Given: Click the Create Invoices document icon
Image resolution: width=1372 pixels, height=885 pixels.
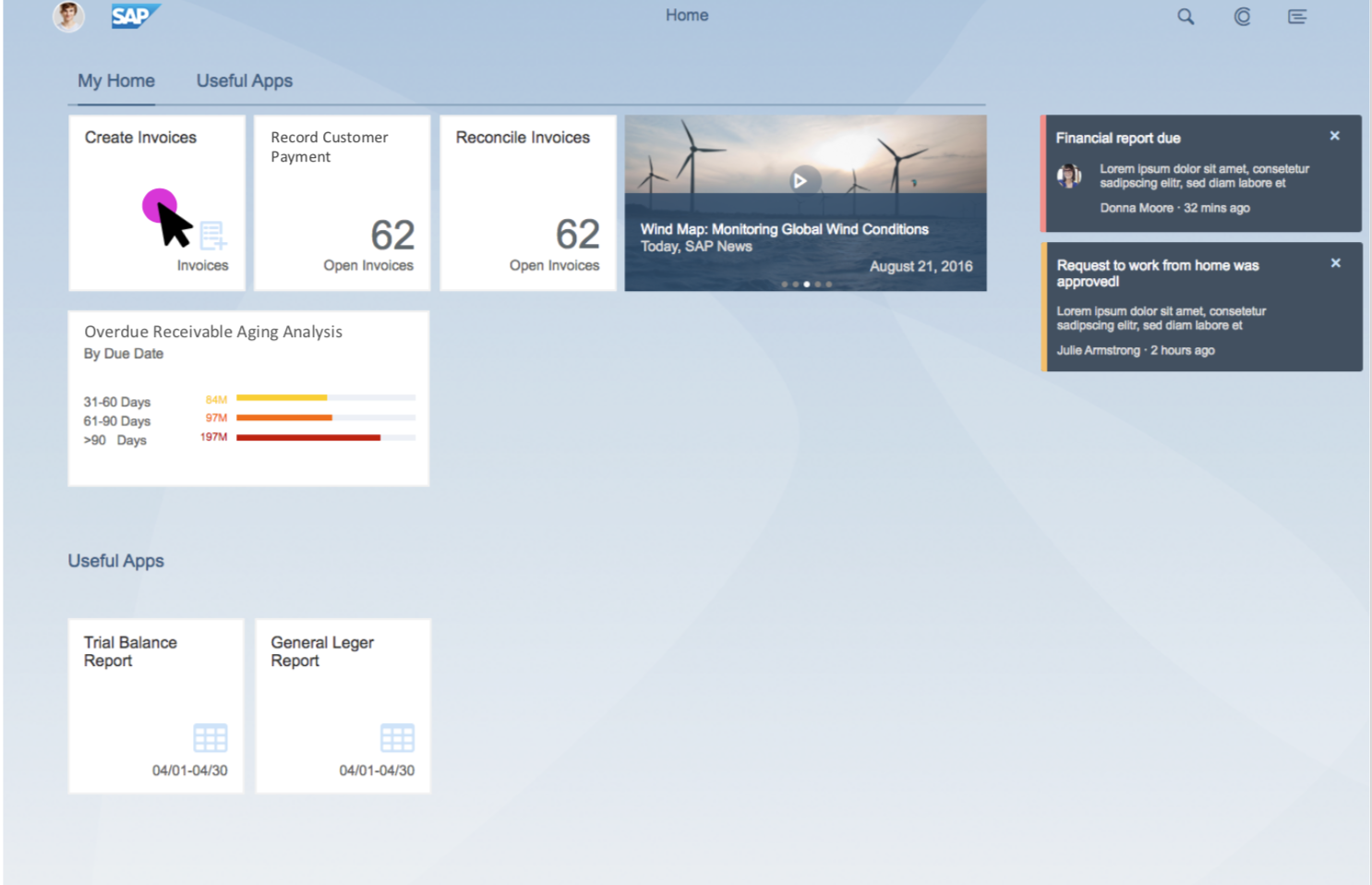Looking at the screenshot, I should [212, 236].
